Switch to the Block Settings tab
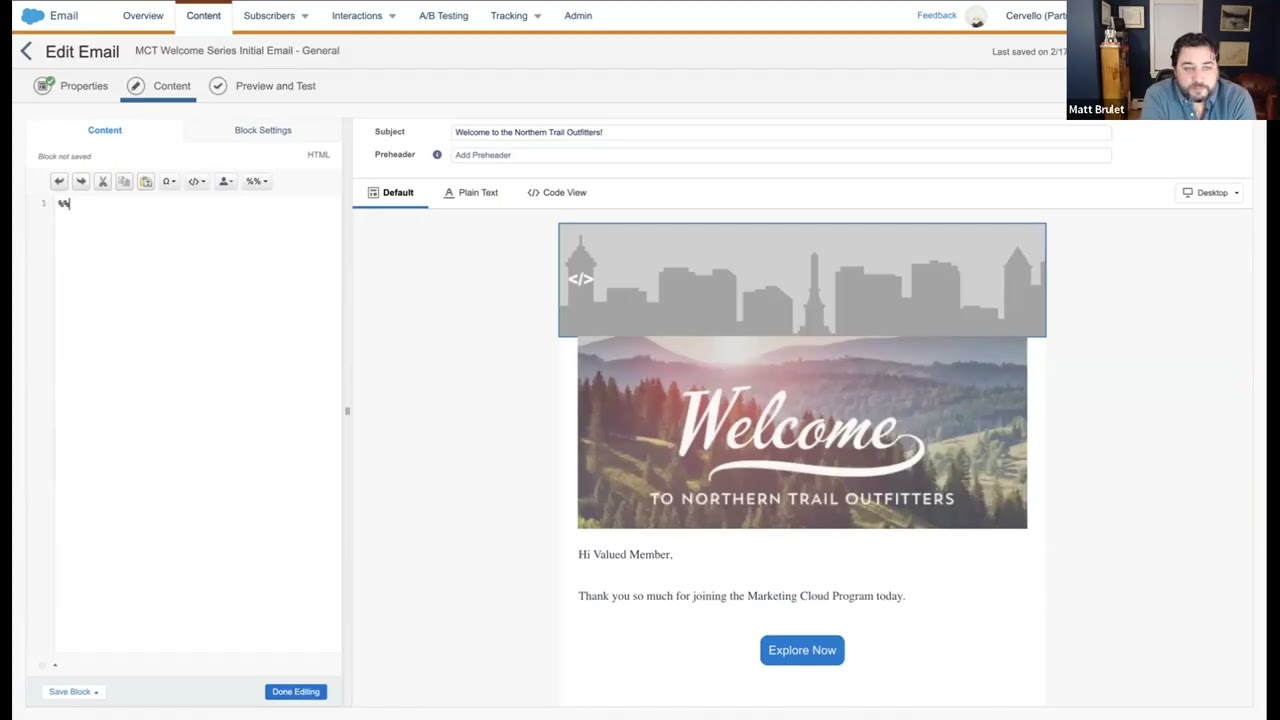 click(263, 130)
